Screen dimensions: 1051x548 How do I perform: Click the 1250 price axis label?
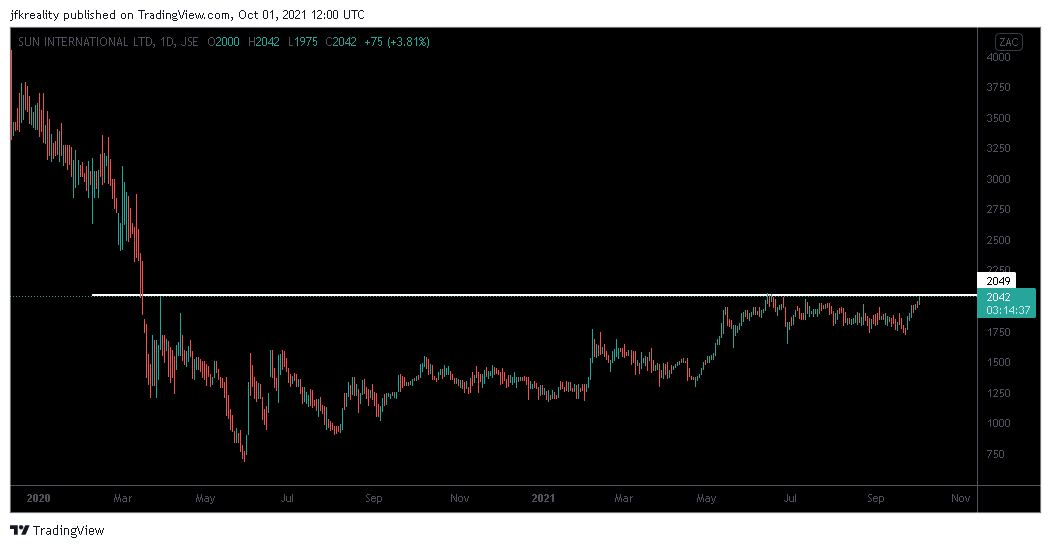(x=998, y=393)
